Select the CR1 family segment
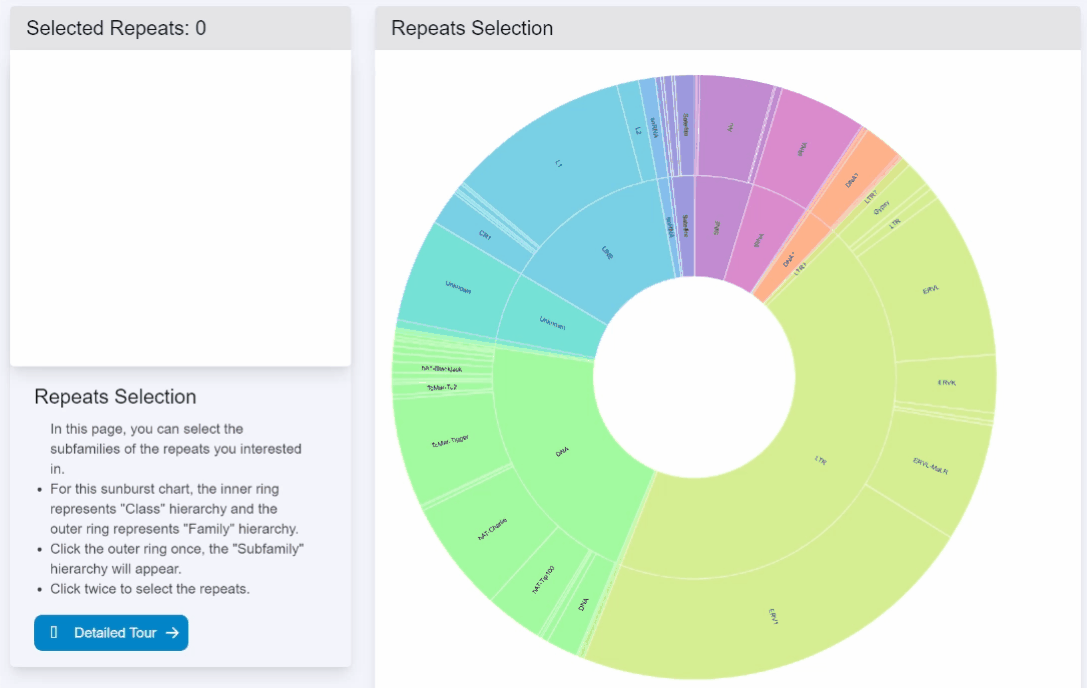 (x=485, y=236)
